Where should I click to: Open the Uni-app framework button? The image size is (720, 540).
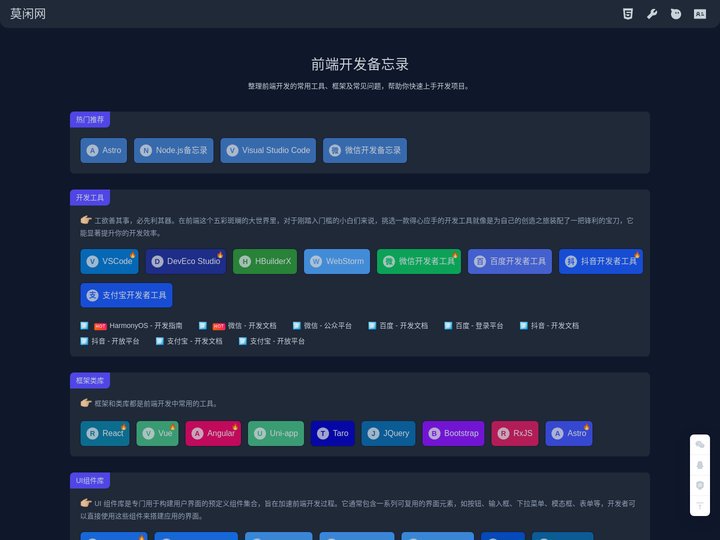pos(276,433)
